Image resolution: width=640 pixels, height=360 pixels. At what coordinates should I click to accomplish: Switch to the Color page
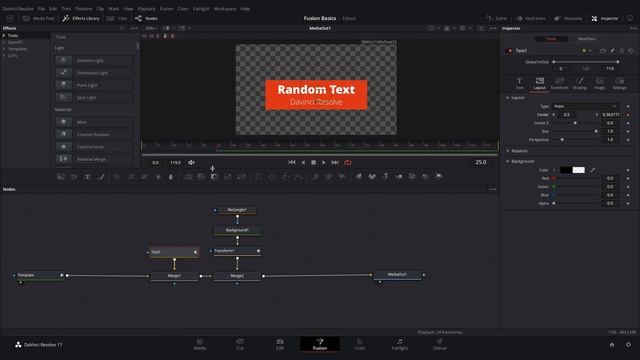(360, 344)
